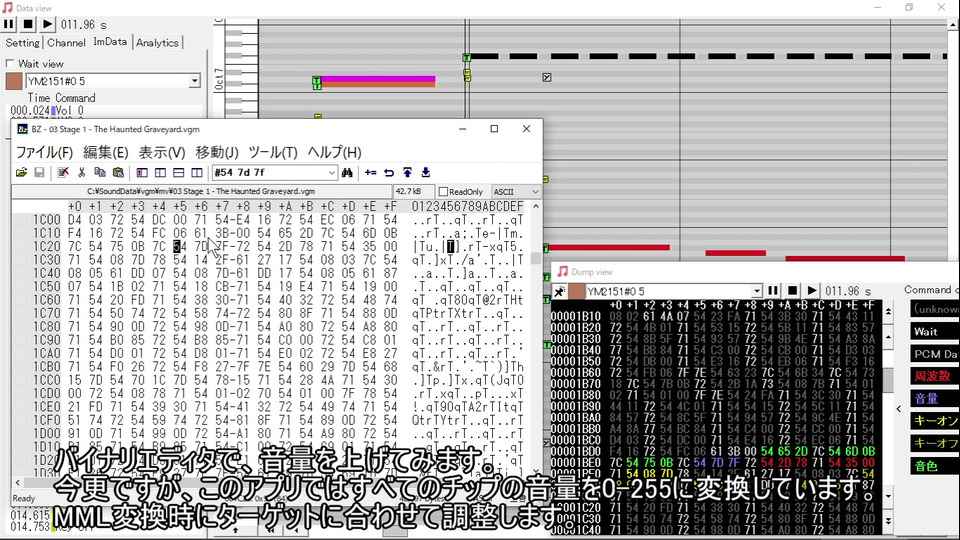Screen dimensions: 960x540
Task: Start playback in Data view
Action: 47,24
